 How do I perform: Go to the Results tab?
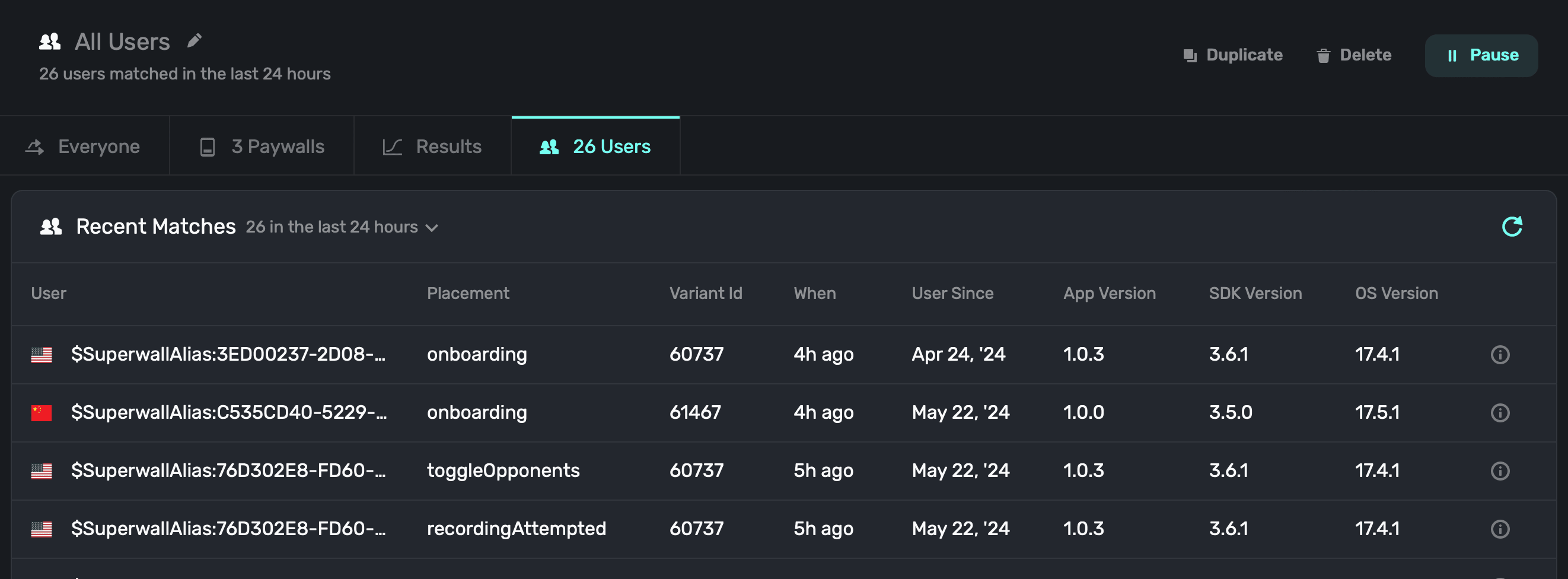point(432,147)
